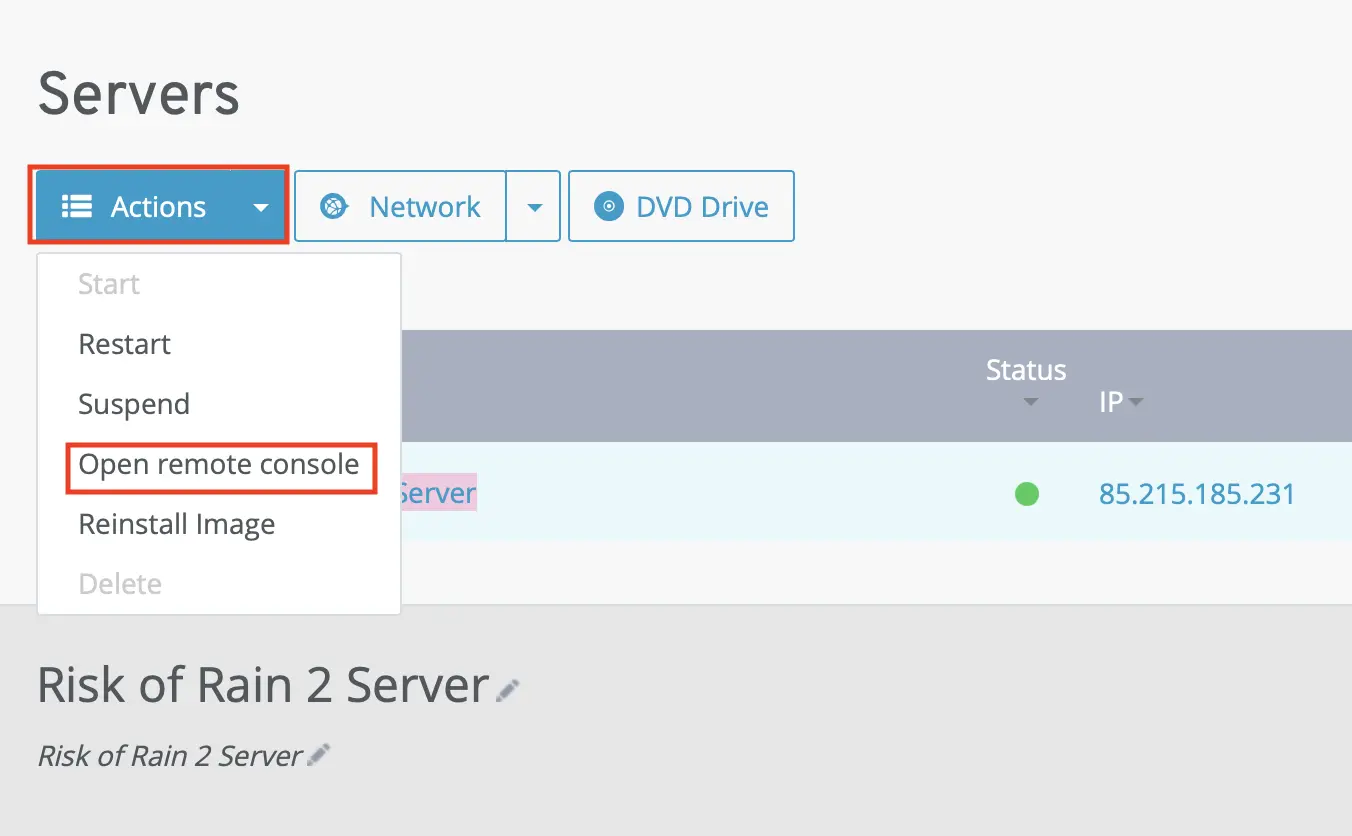Open the Actions dropdown button
Viewport: 1352px width, 836px height.
pyautogui.click(x=161, y=206)
